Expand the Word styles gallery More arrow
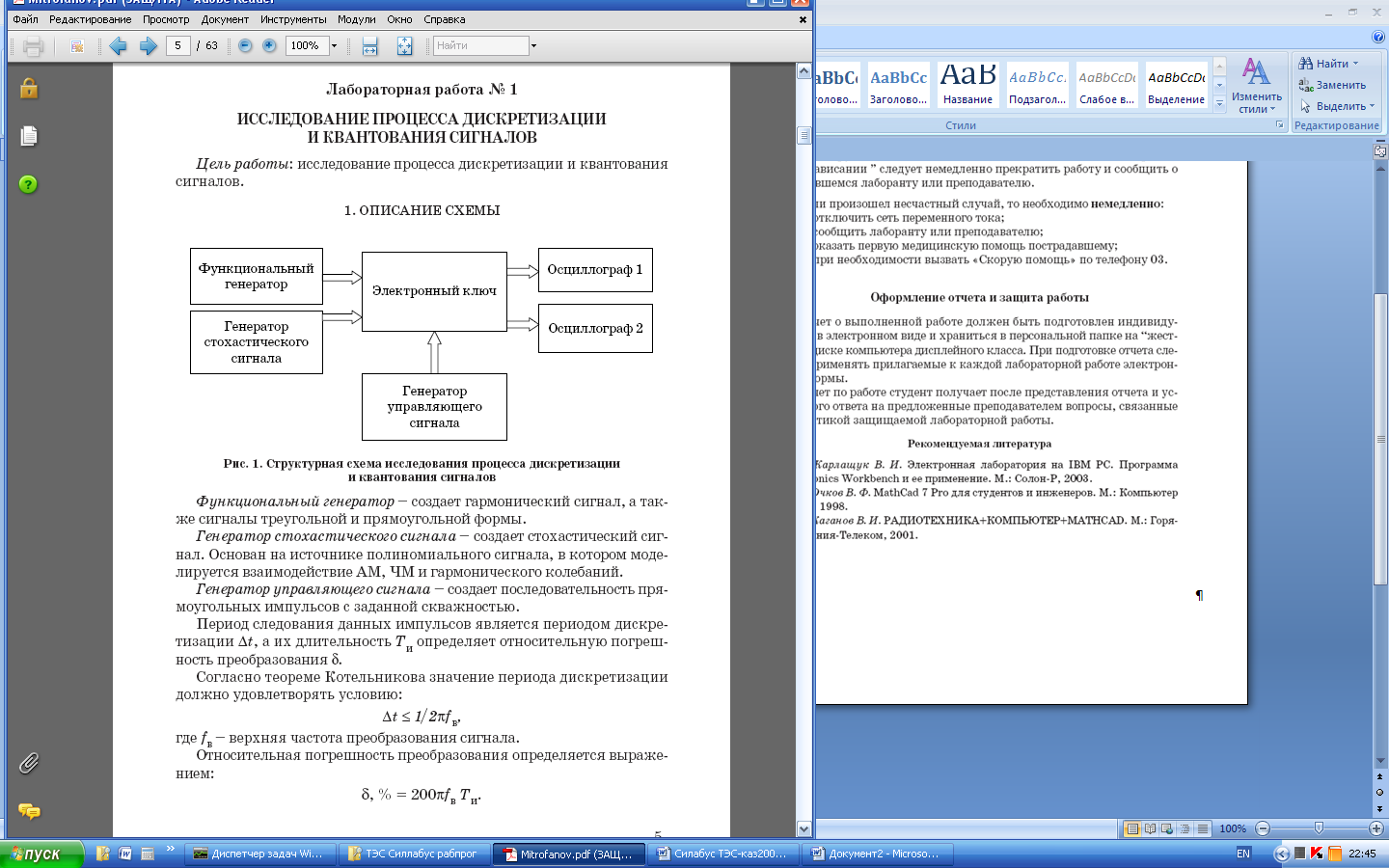This screenshot has width=1389, height=868. coord(1219,102)
